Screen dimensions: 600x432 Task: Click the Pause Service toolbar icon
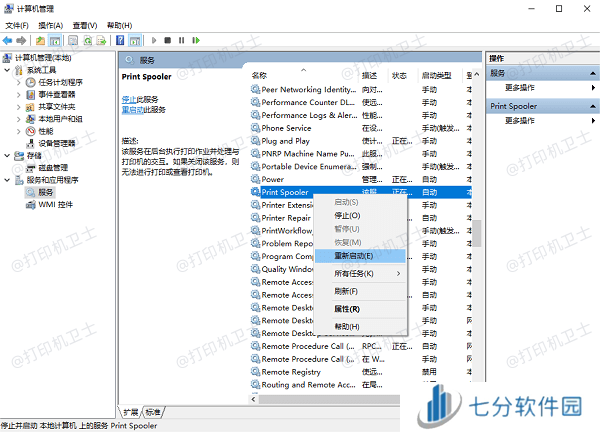coord(180,41)
